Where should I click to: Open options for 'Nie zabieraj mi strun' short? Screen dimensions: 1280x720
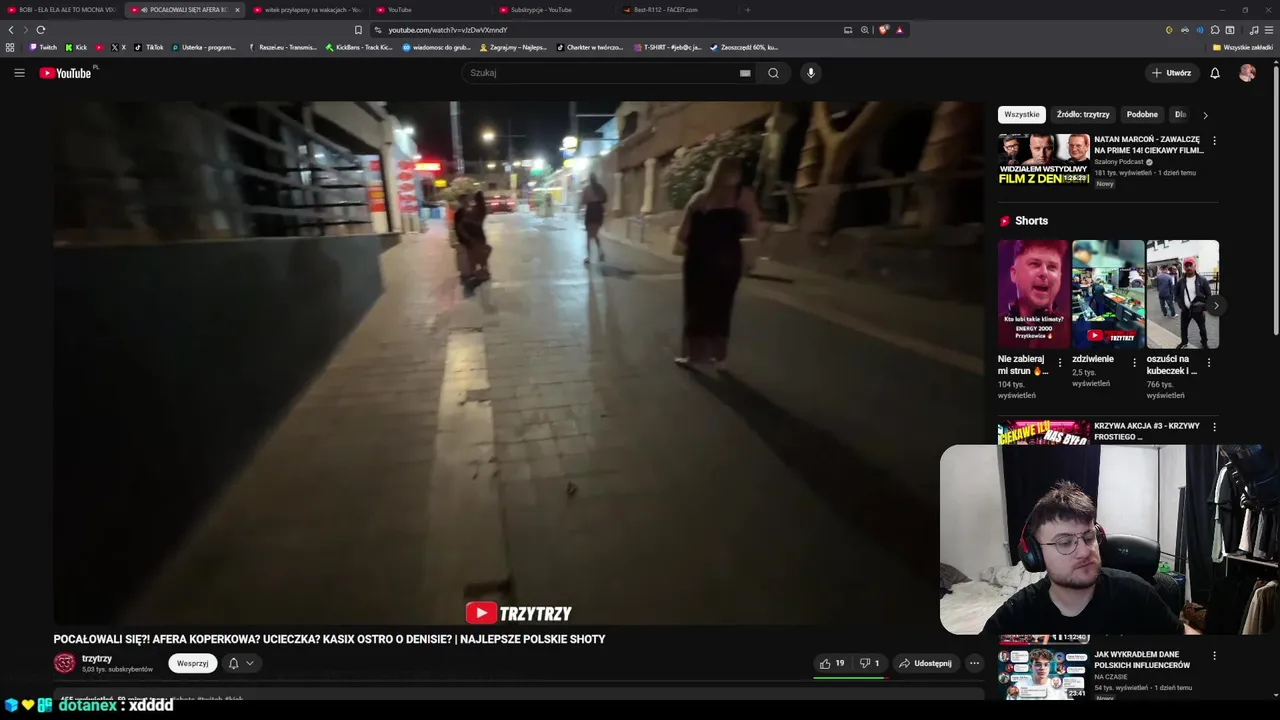coord(1060,363)
